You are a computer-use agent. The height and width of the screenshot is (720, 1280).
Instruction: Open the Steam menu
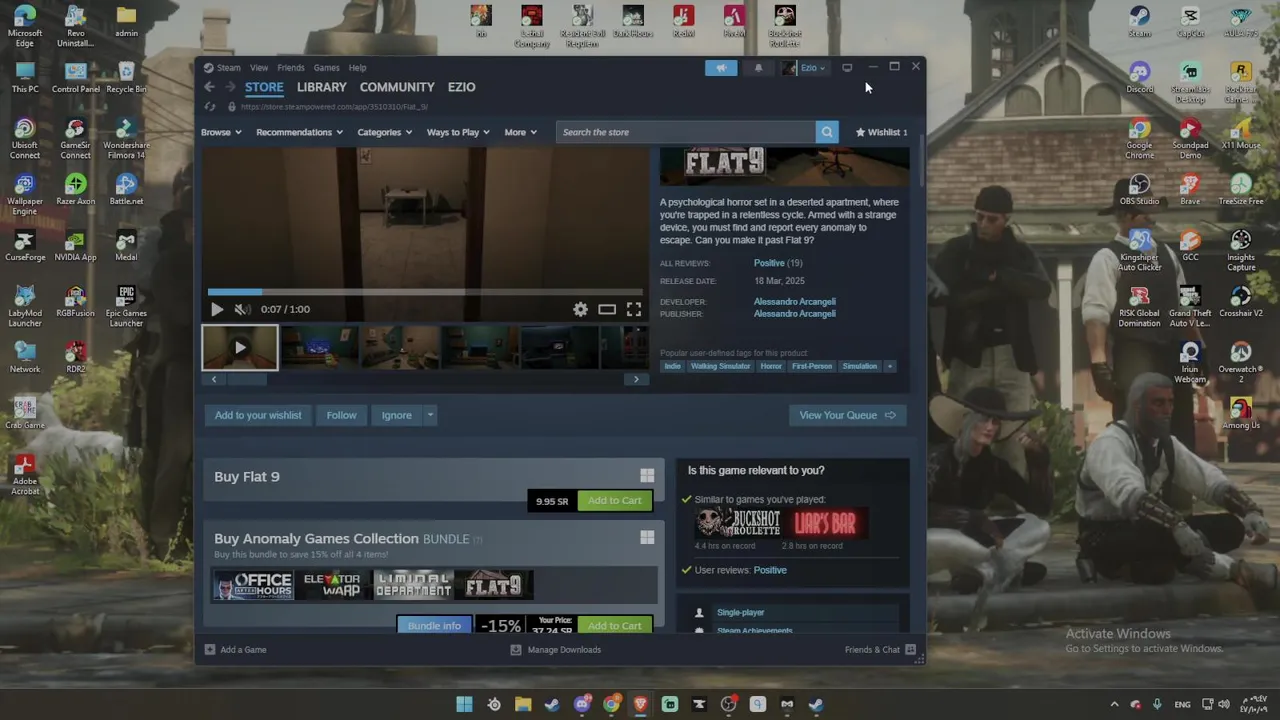tap(228, 68)
